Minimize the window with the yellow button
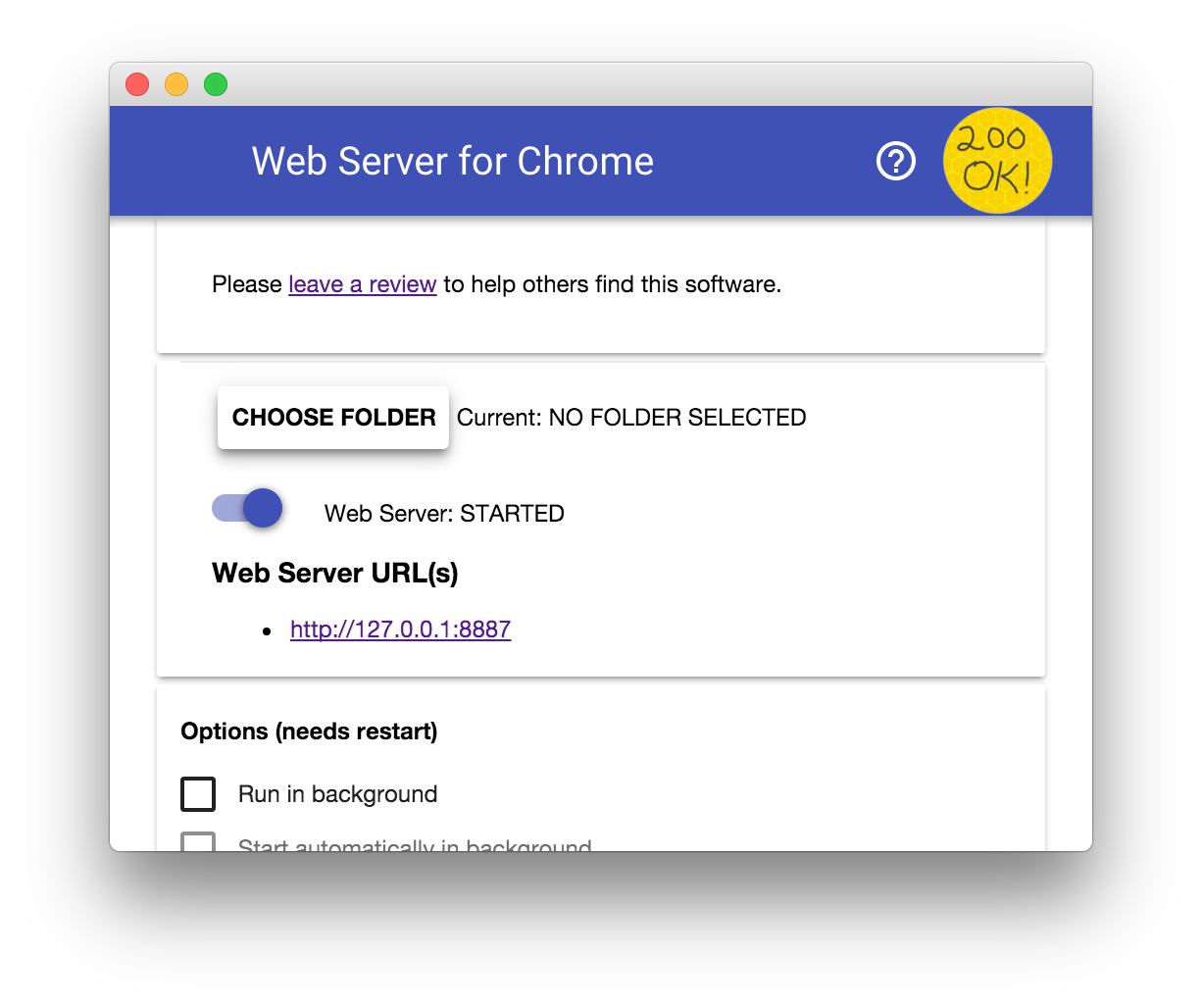 tap(175, 84)
